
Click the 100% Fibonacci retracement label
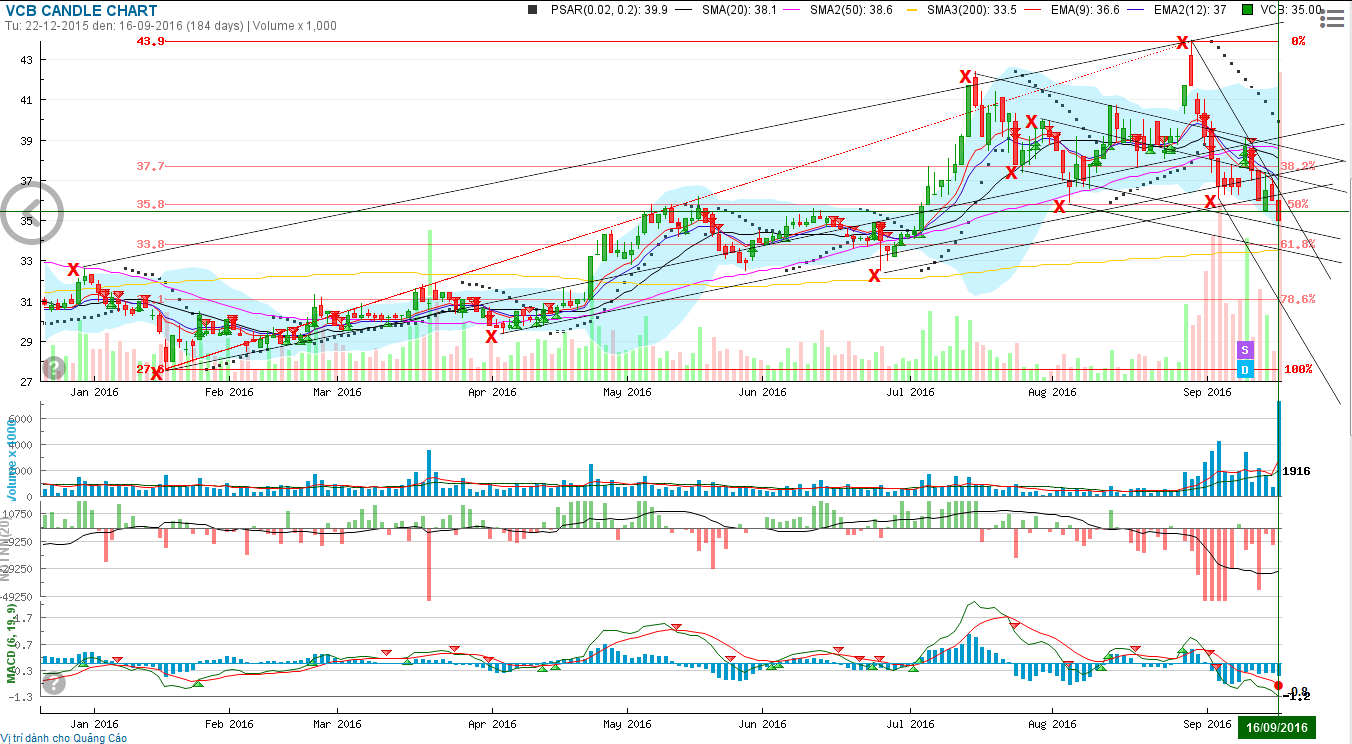point(1298,369)
